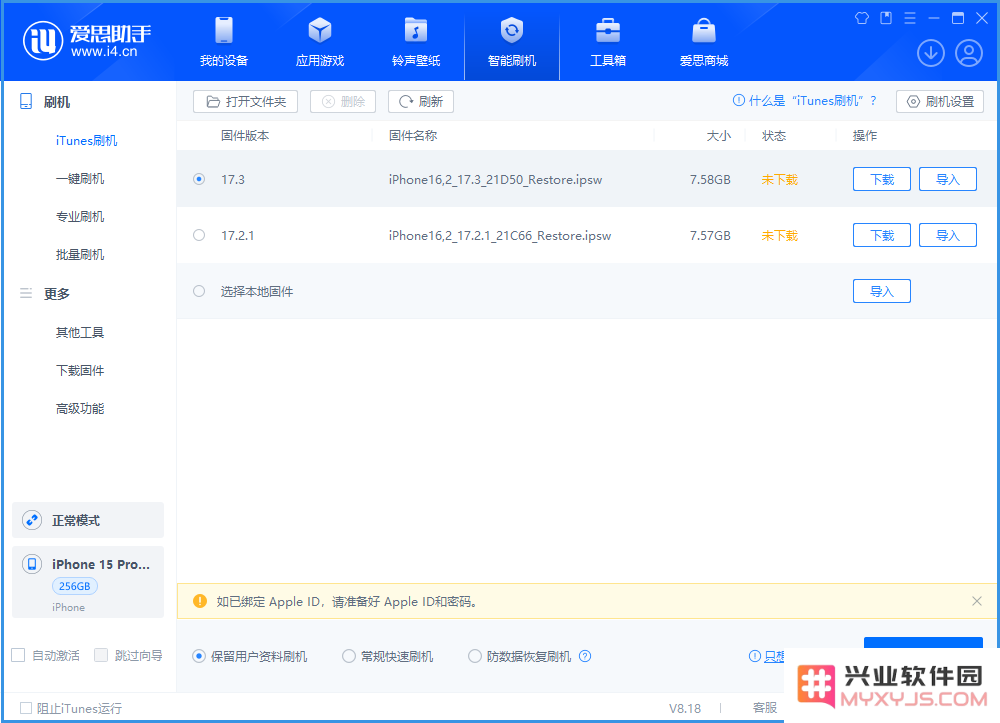The width and height of the screenshot is (1000, 723).
Task: Open 高级功能 in sidebar
Action: point(80,408)
